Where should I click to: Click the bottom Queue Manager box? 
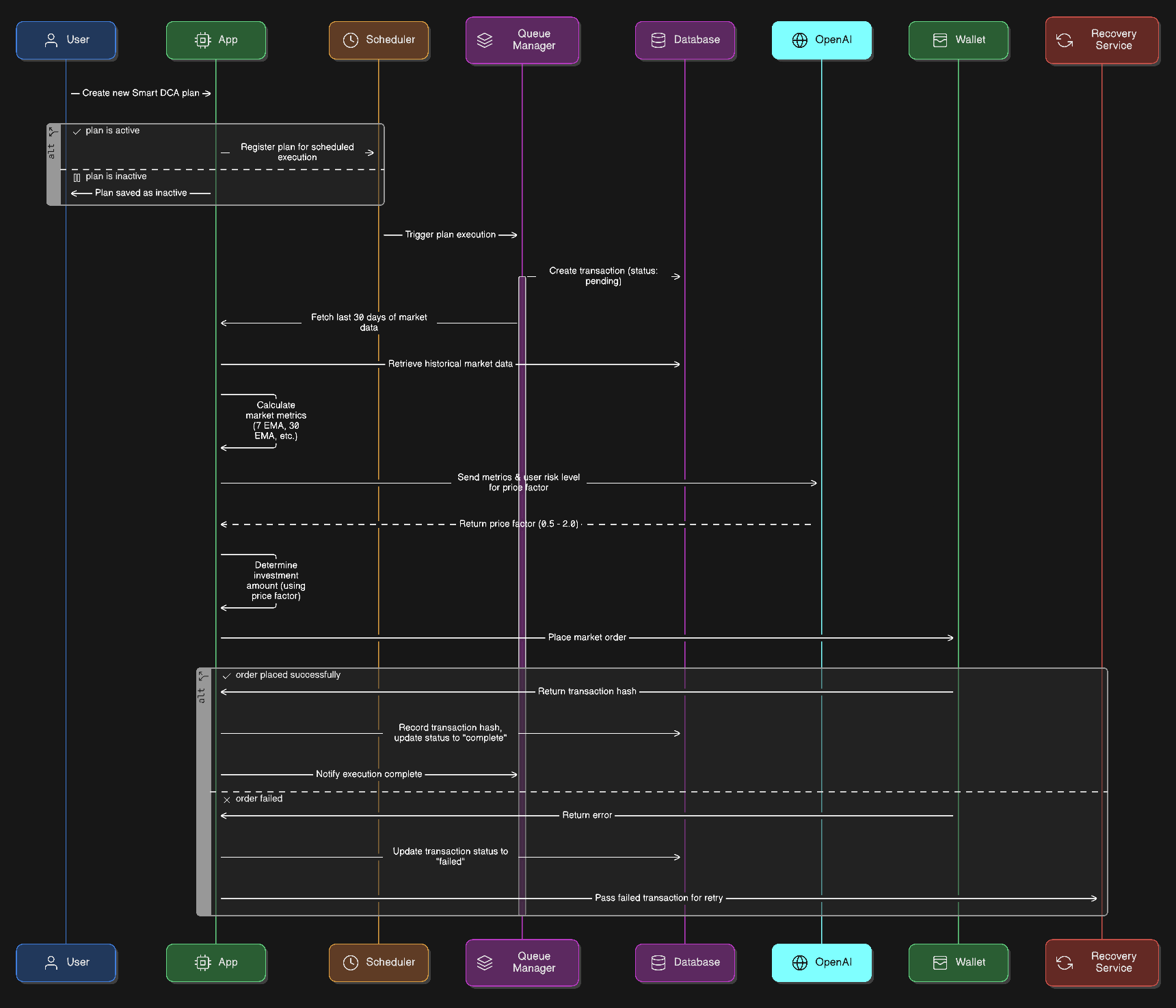coord(522,963)
